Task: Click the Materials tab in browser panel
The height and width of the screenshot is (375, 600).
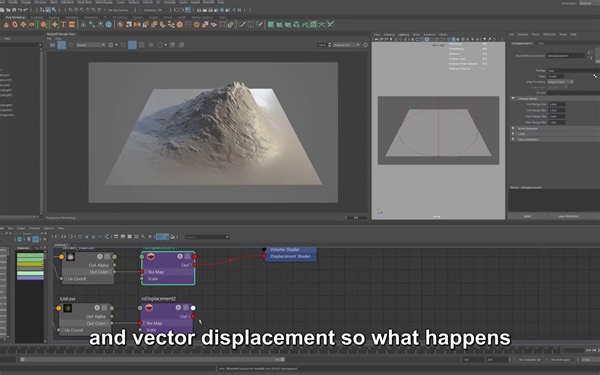Action: pyautogui.click(x=23, y=248)
